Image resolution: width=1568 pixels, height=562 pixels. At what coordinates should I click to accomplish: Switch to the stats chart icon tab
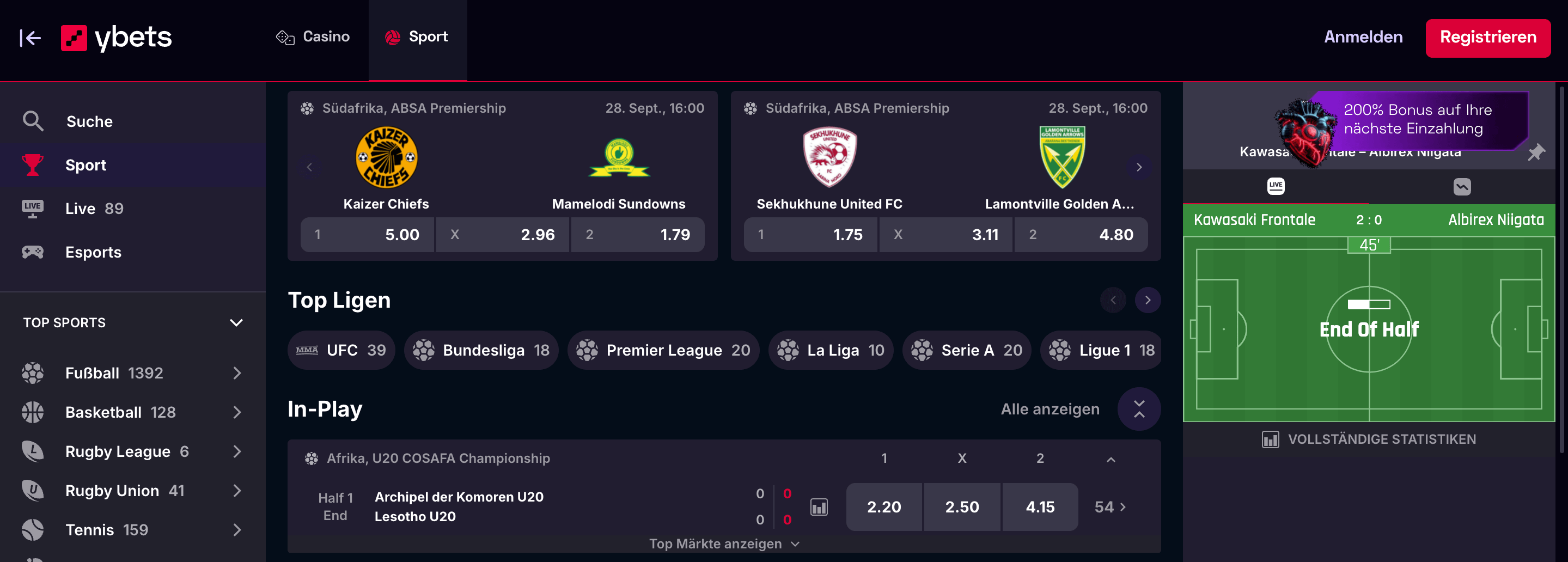[x=1462, y=186]
